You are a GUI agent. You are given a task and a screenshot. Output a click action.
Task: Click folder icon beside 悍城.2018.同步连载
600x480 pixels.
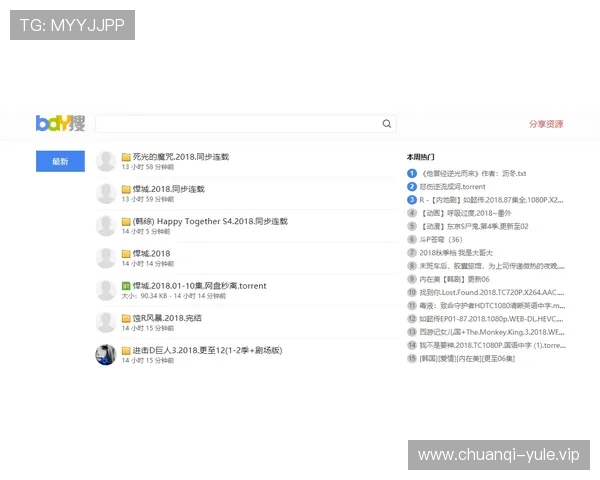click(x=126, y=189)
